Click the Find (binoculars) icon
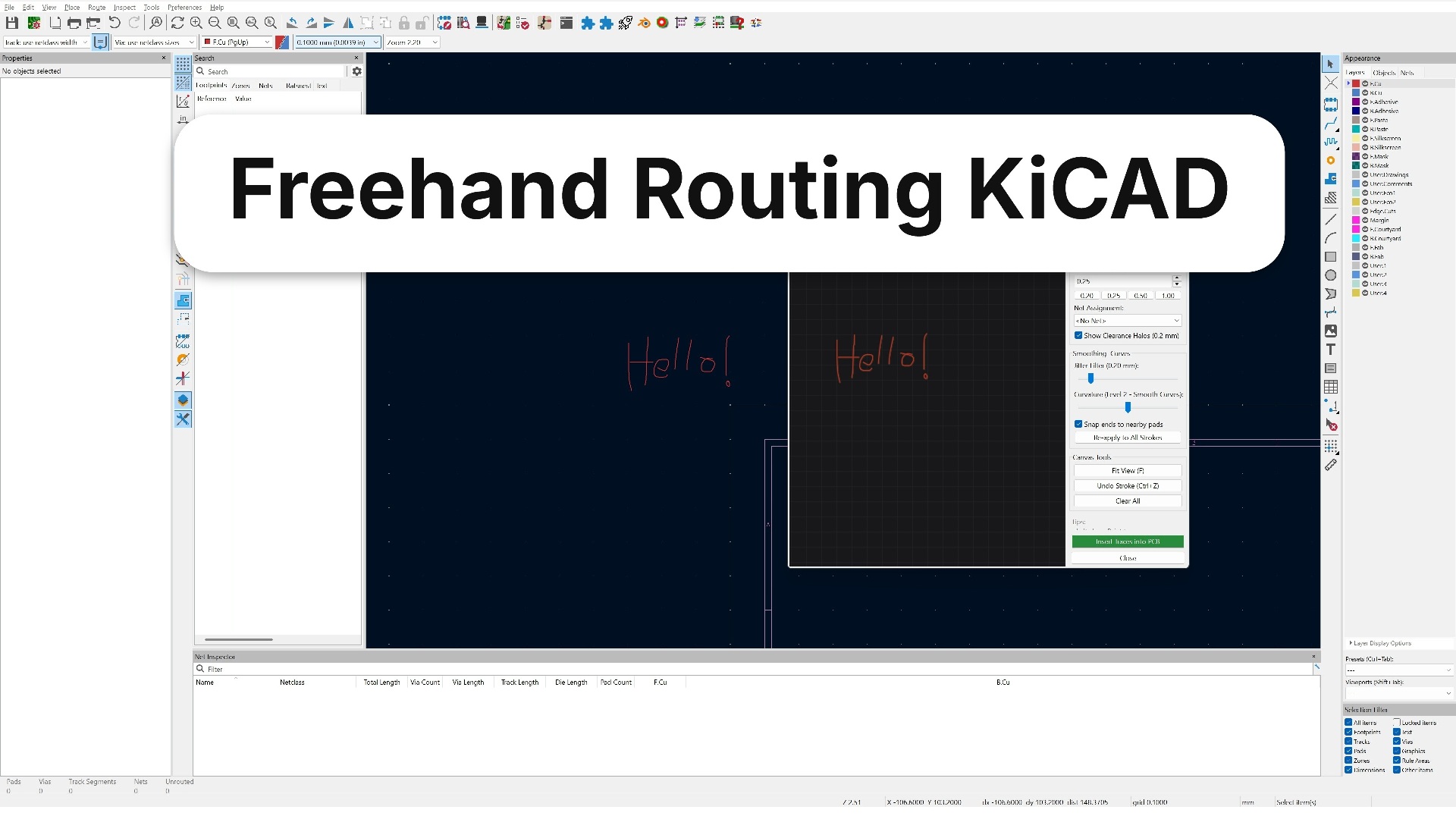Image resolution: width=1456 pixels, height=819 pixels. point(155,23)
